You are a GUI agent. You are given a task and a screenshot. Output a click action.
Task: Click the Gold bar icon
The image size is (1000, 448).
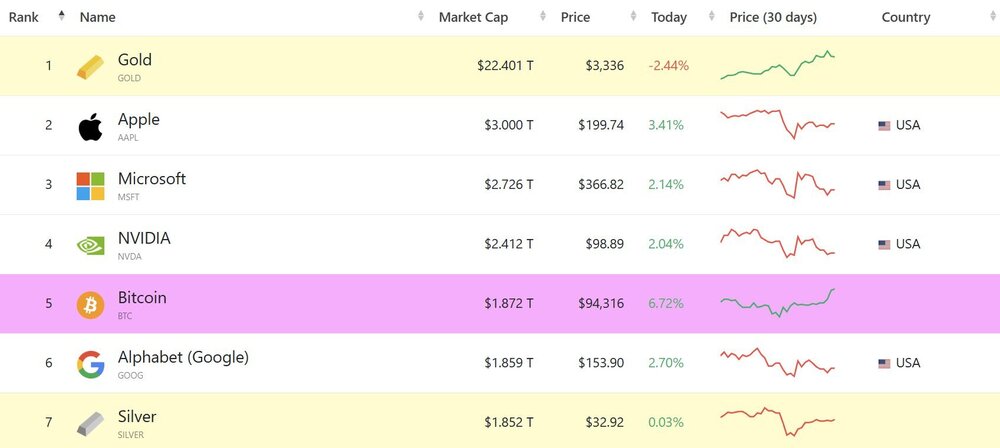90,67
